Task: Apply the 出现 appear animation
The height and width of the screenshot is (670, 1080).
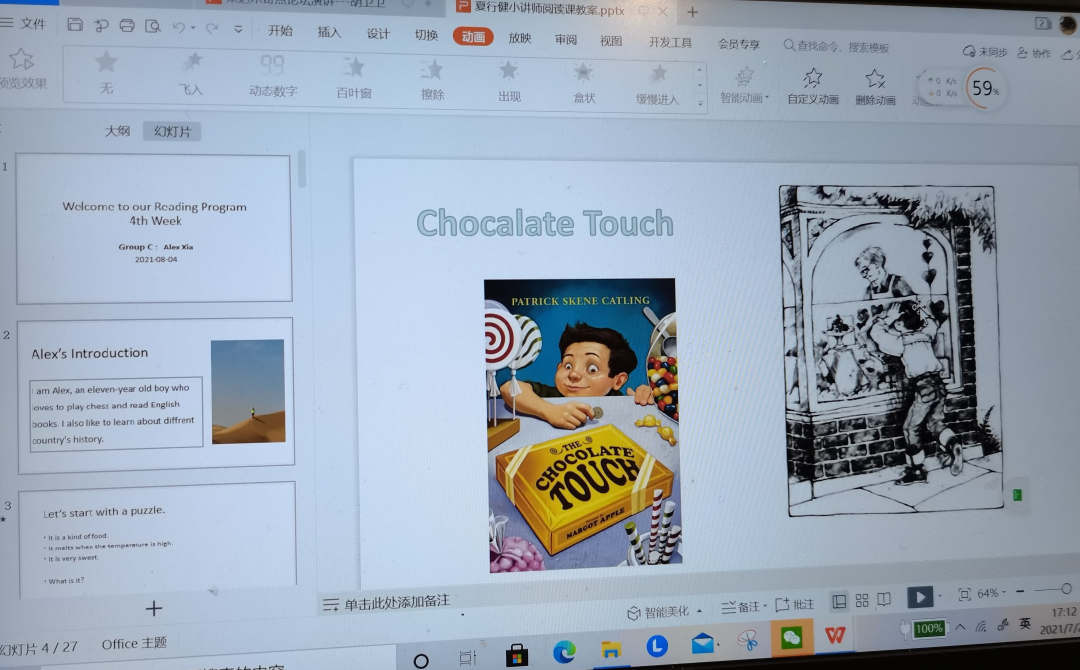Action: tap(509, 82)
